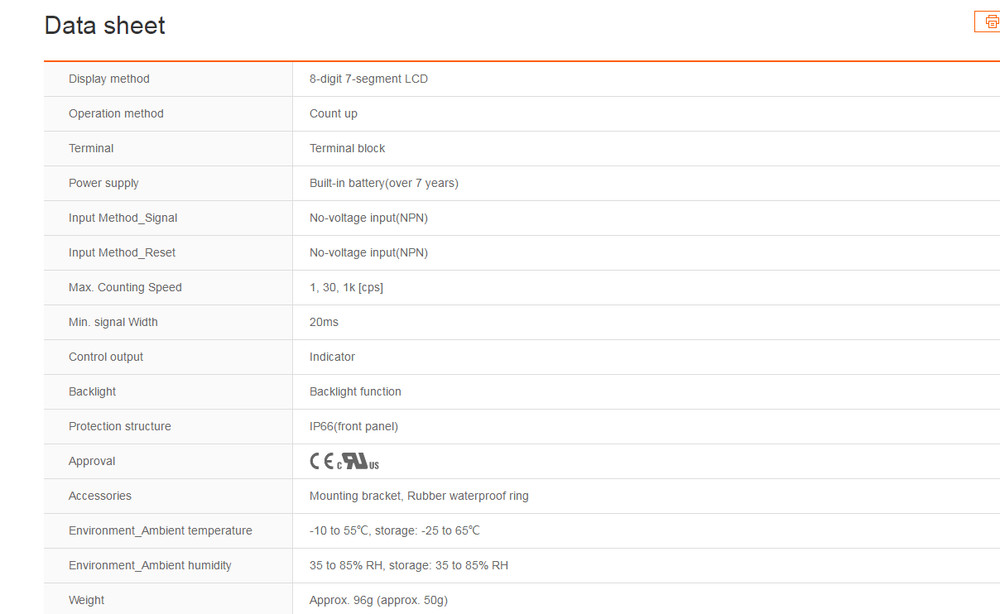Click the Operation method label
Image resolution: width=1000 pixels, height=614 pixels.
(x=116, y=114)
